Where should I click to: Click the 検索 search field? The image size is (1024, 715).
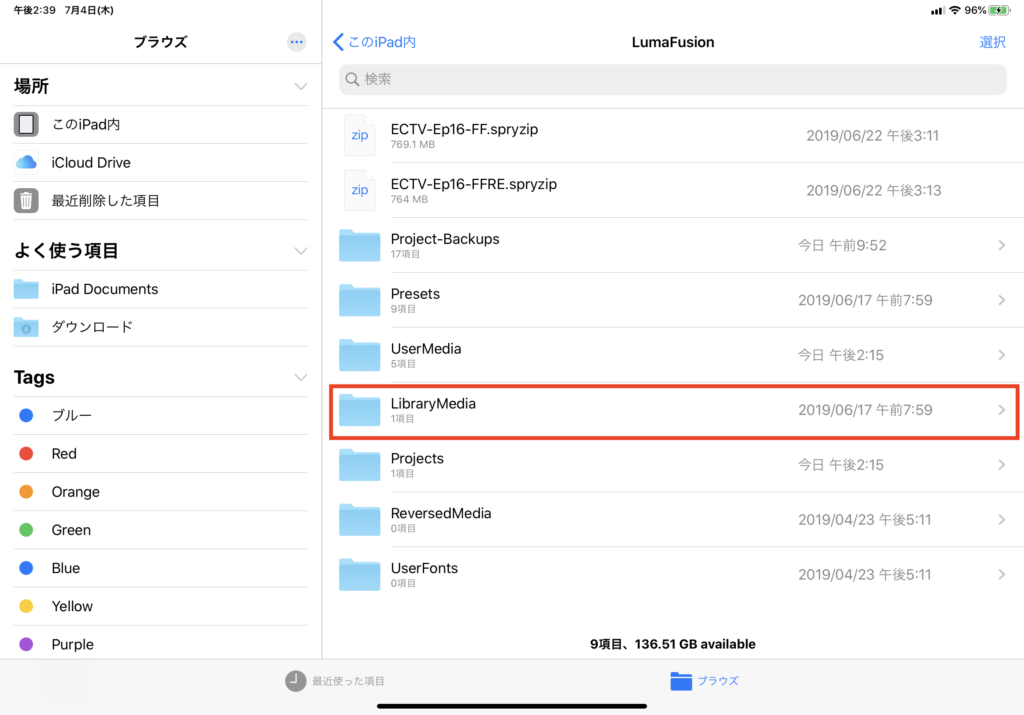[x=673, y=79]
